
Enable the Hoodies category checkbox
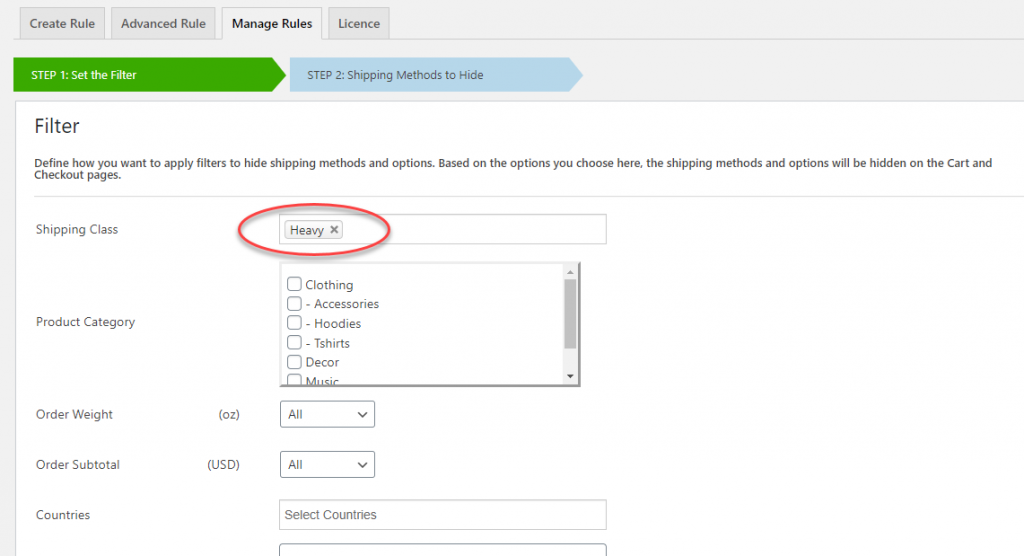(294, 323)
